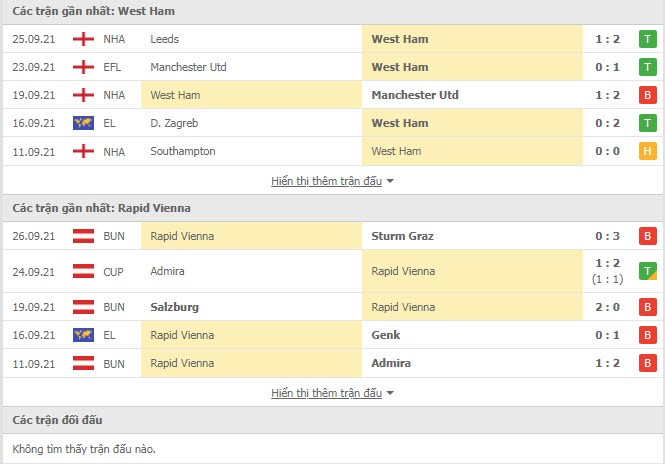Click green T badge for Admira cup match
665x464 pixels.
click(x=647, y=271)
